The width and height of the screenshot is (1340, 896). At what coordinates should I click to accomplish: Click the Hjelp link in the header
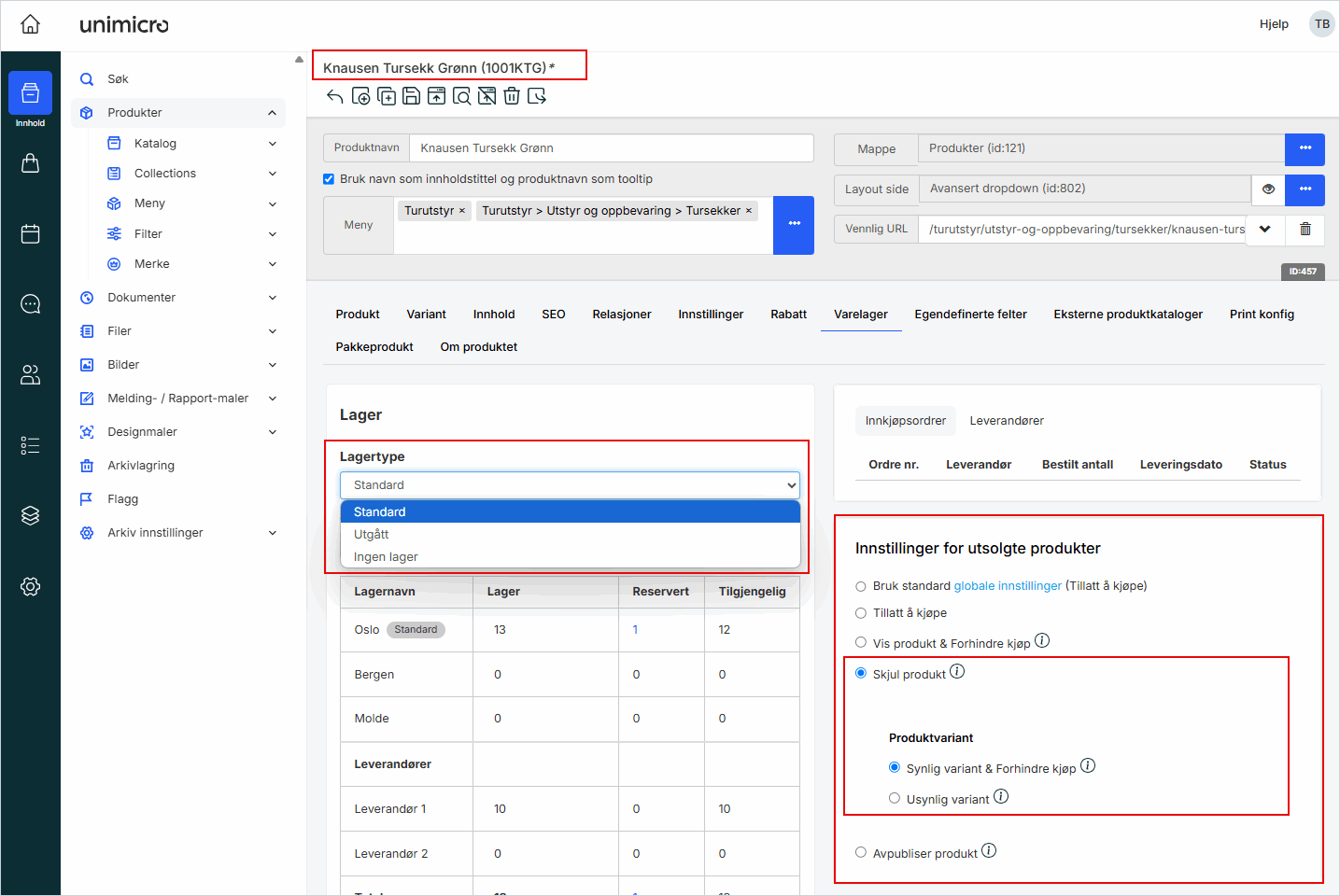coord(1273,24)
